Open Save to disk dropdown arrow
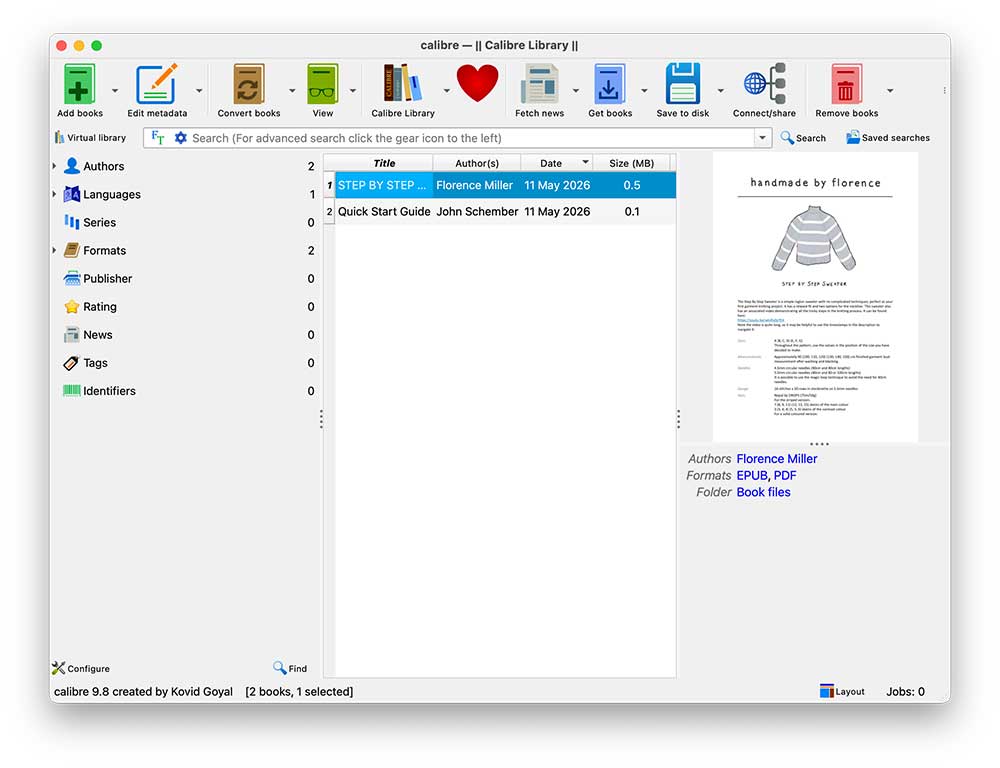This screenshot has width=1000, height=768. pos(721,91)
